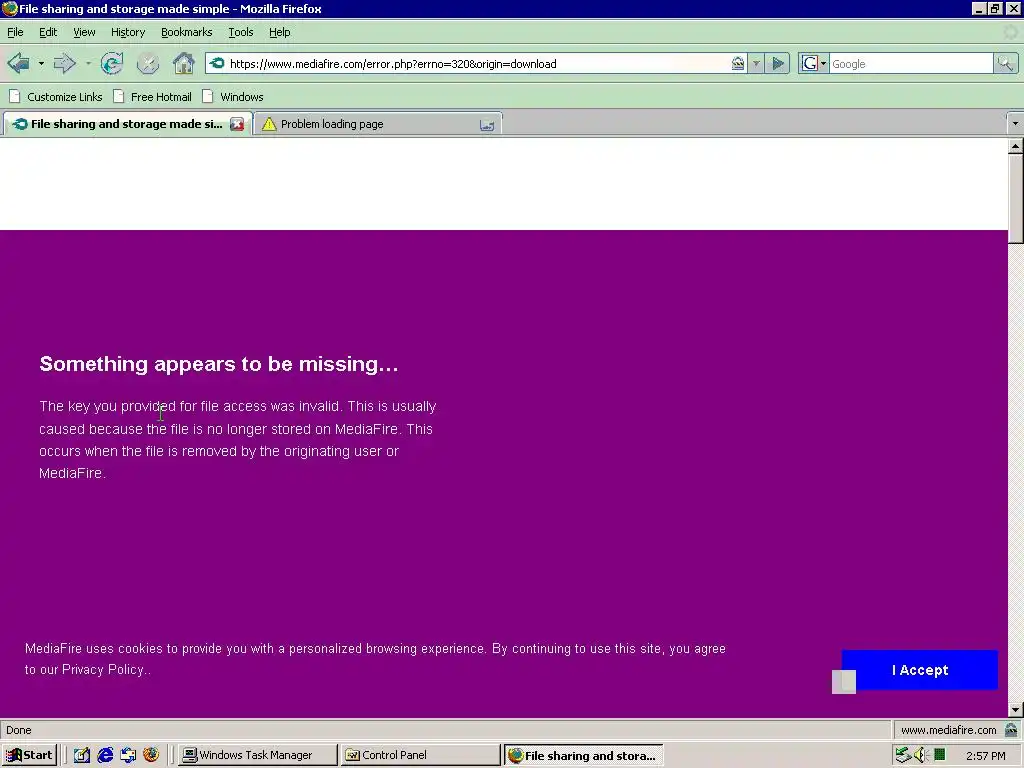Switch to File sharing and storage tab
Viewport: 1024px width, 768px height.
(127, 124)
